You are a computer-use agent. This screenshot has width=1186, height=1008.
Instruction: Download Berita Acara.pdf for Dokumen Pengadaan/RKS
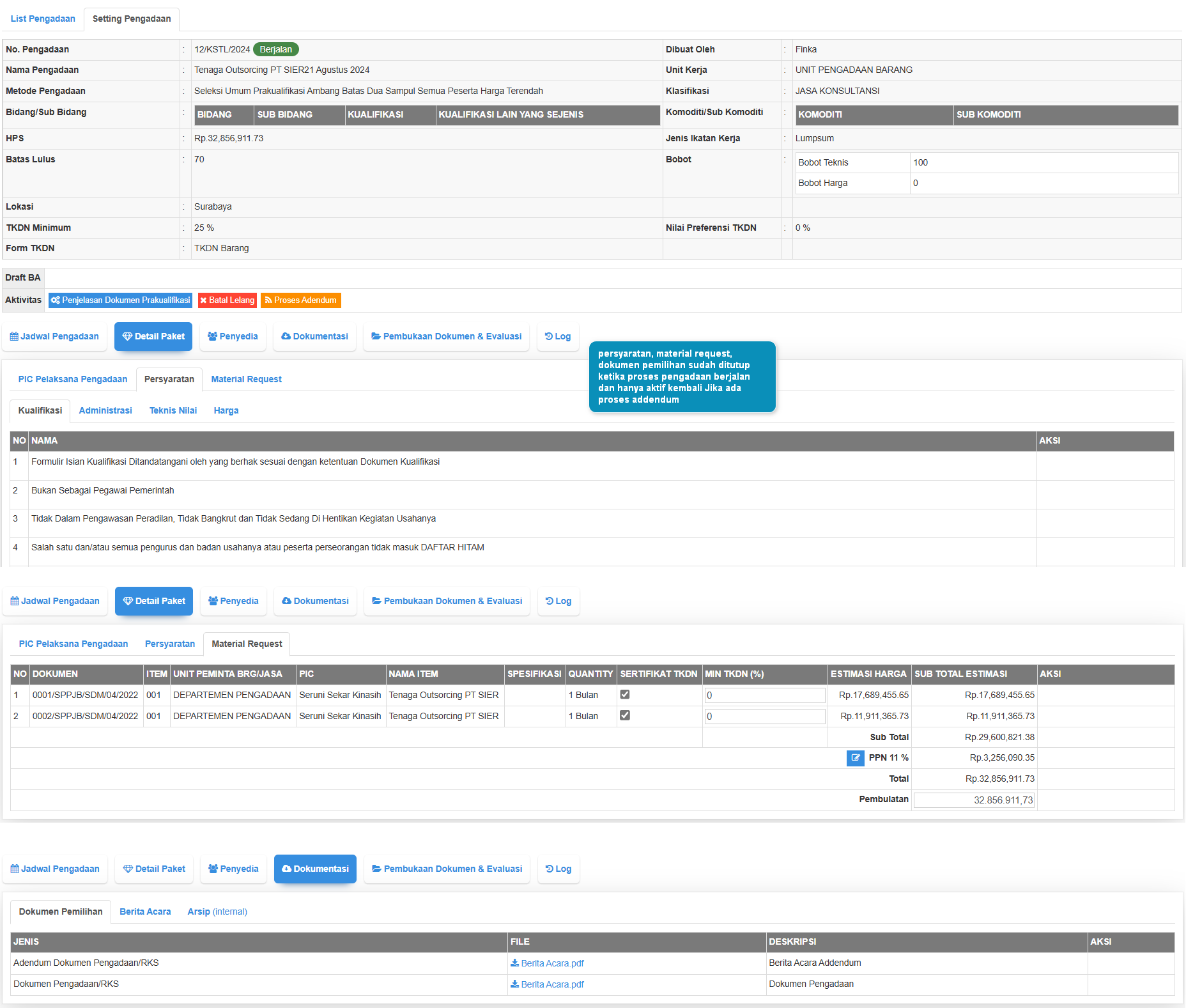click(547, 984)
